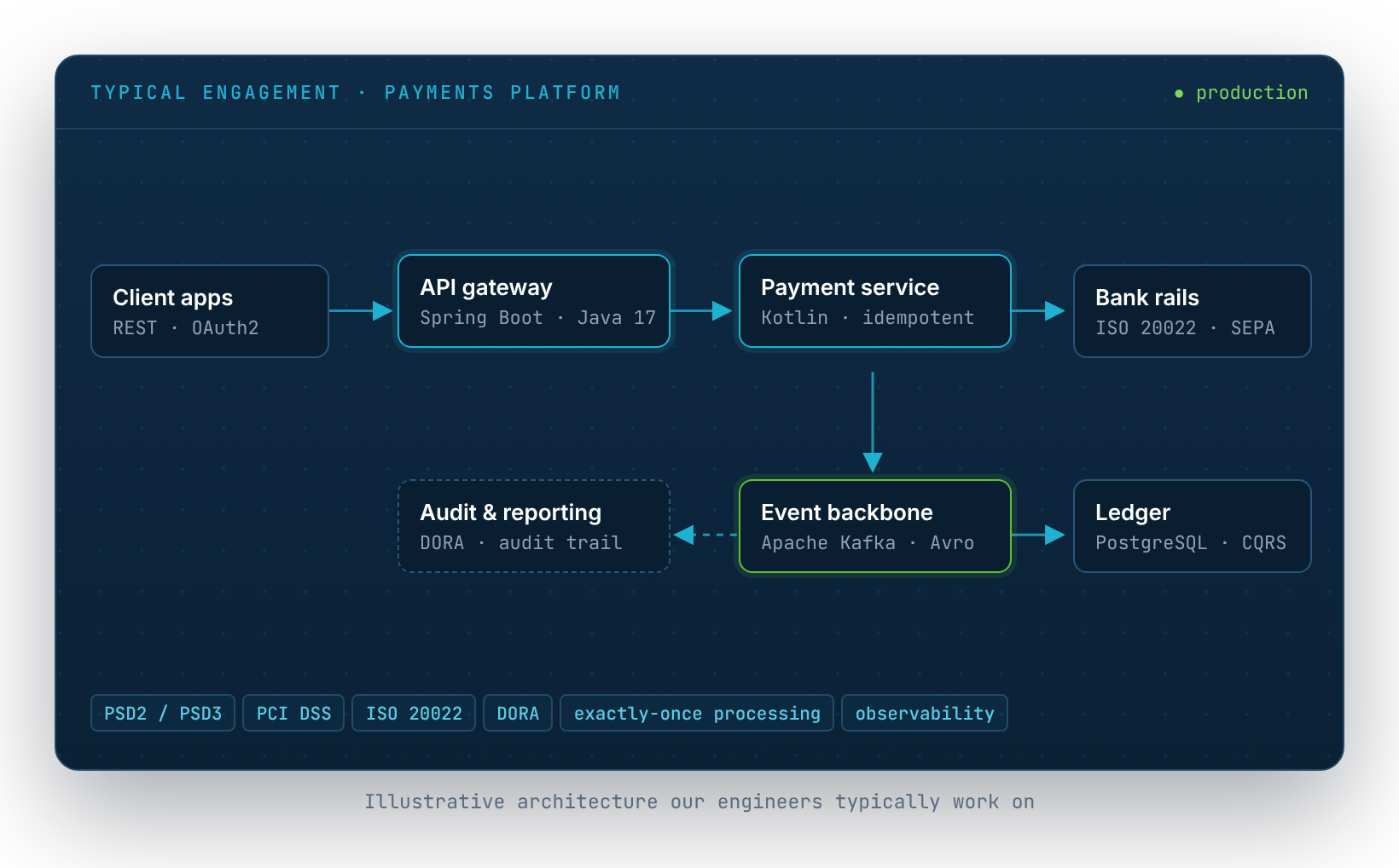
Task: Click the caption 'Illustrative architecture our engineers typically work on'
Action: click(699, 801)
